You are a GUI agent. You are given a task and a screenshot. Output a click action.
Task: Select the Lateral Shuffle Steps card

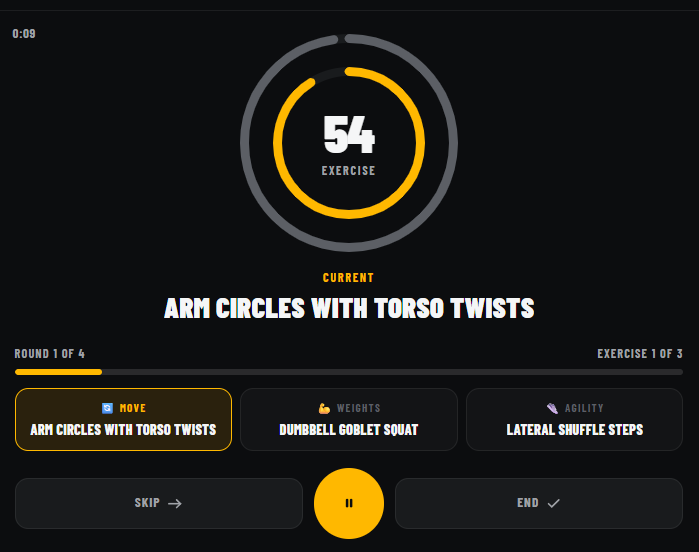[574, 420]
